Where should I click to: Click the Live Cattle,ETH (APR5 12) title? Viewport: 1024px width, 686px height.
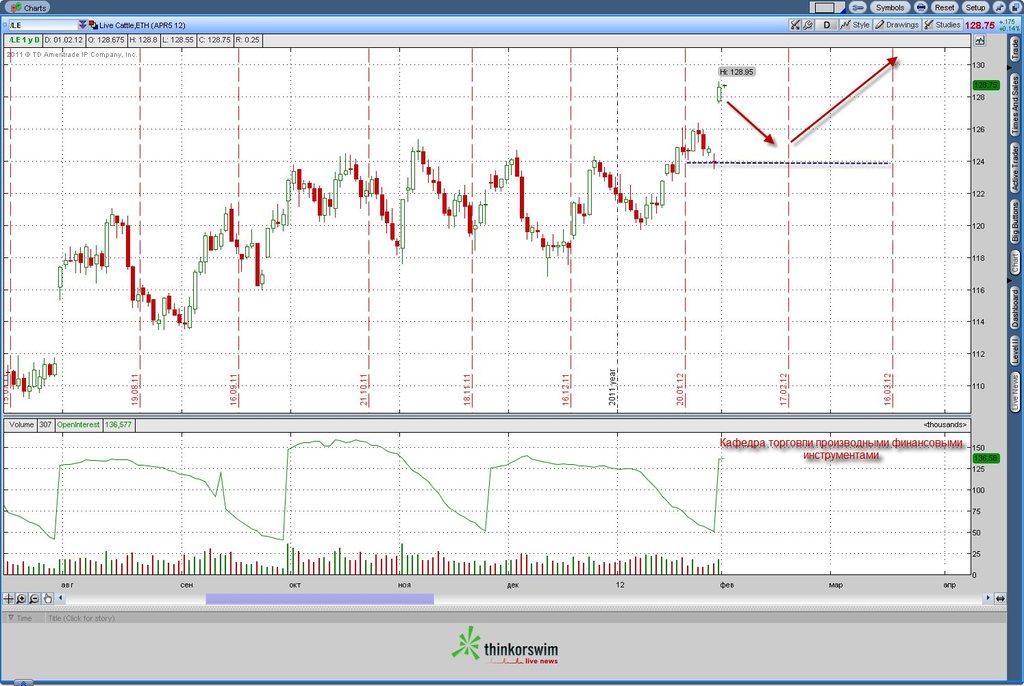(142, 25)
